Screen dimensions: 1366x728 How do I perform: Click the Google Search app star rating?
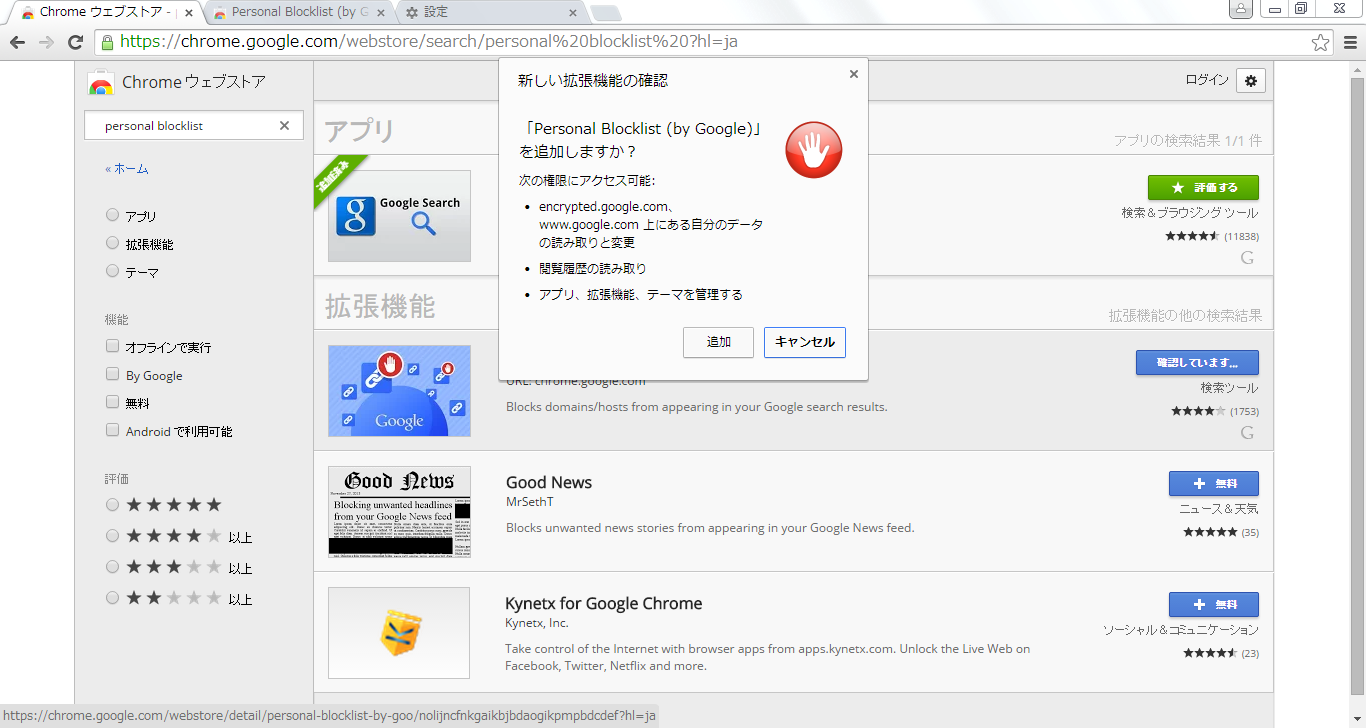[1191, 236]
